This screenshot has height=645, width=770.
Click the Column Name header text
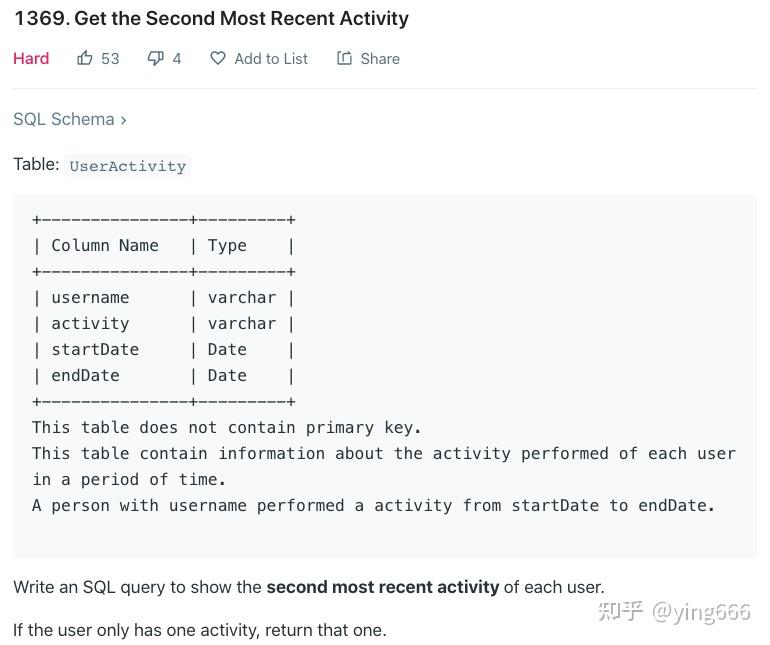105,245
